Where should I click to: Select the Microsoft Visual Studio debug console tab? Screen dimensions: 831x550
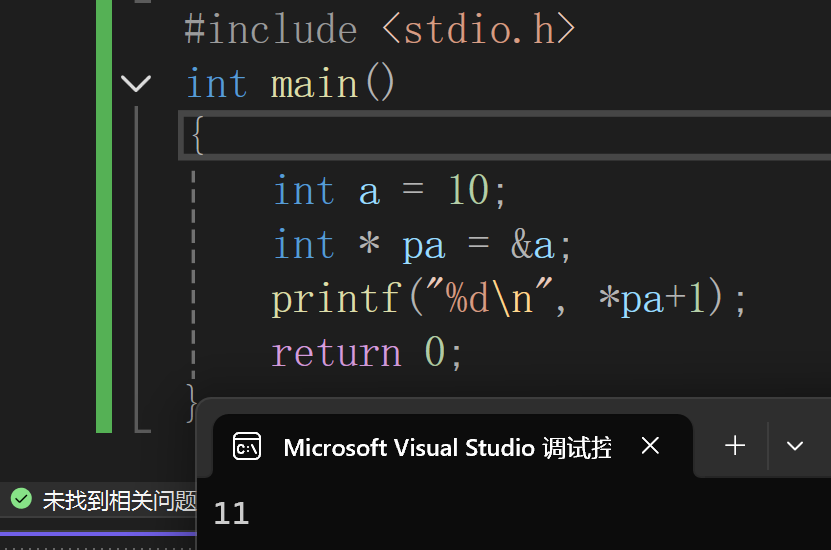click(453, 447)
